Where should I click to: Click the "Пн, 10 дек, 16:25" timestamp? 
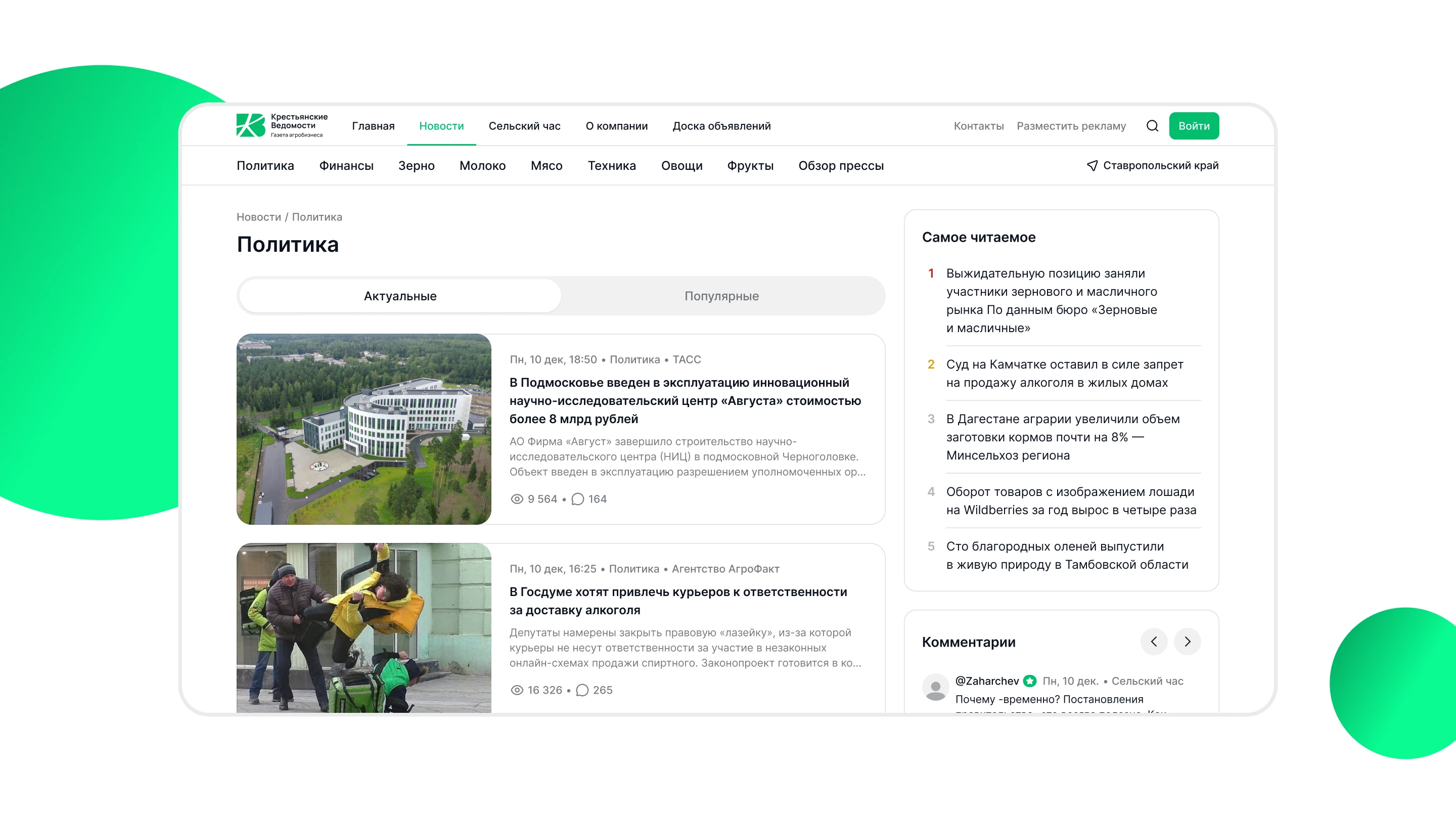[553, 569]
